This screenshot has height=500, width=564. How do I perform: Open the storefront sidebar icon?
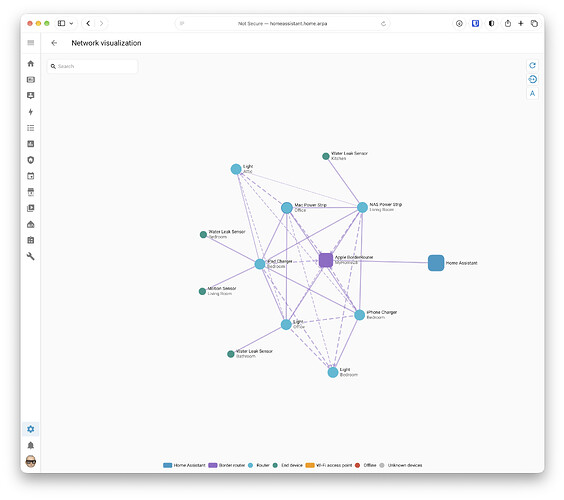click(31, 192)
